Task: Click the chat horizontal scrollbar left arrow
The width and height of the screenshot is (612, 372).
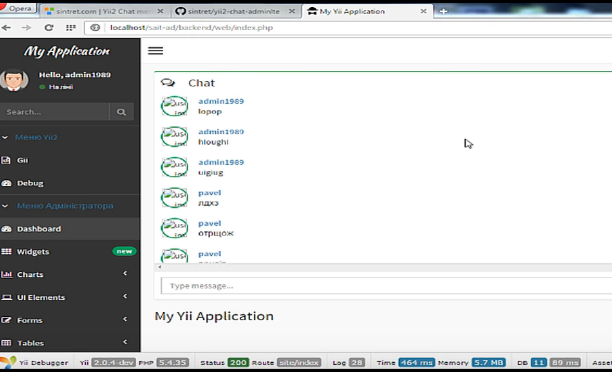Action: pos(160,267)
